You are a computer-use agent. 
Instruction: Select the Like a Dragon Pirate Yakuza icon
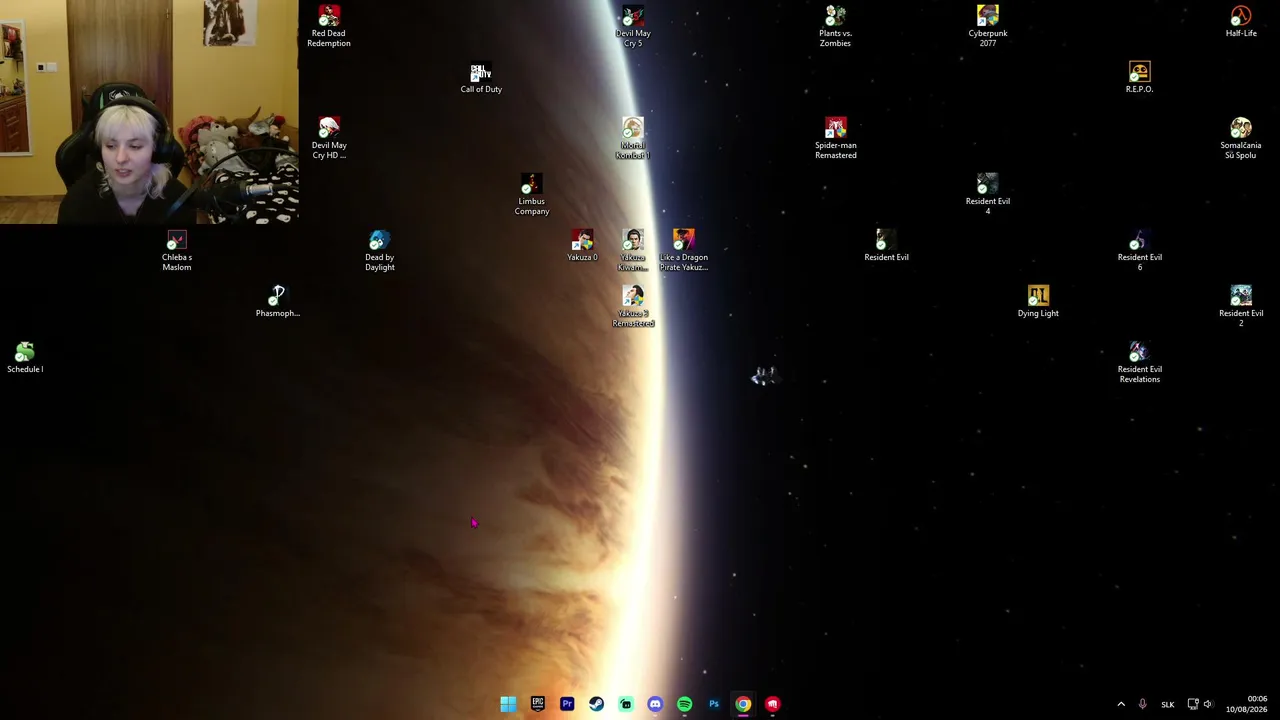click(x=684, y=250)
